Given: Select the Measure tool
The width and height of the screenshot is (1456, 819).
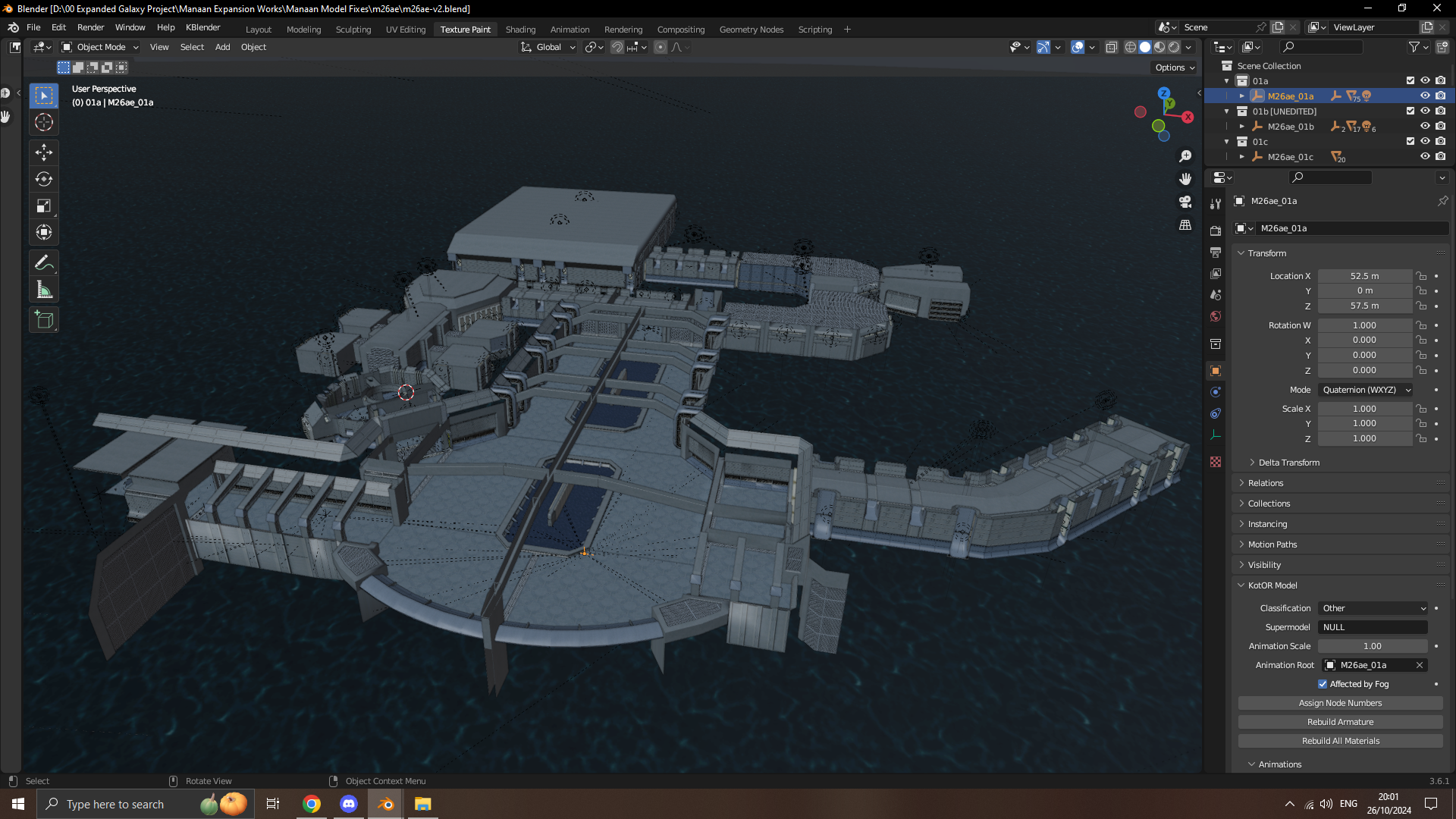Looking at the screenshot, I should (x=44, y=290).
